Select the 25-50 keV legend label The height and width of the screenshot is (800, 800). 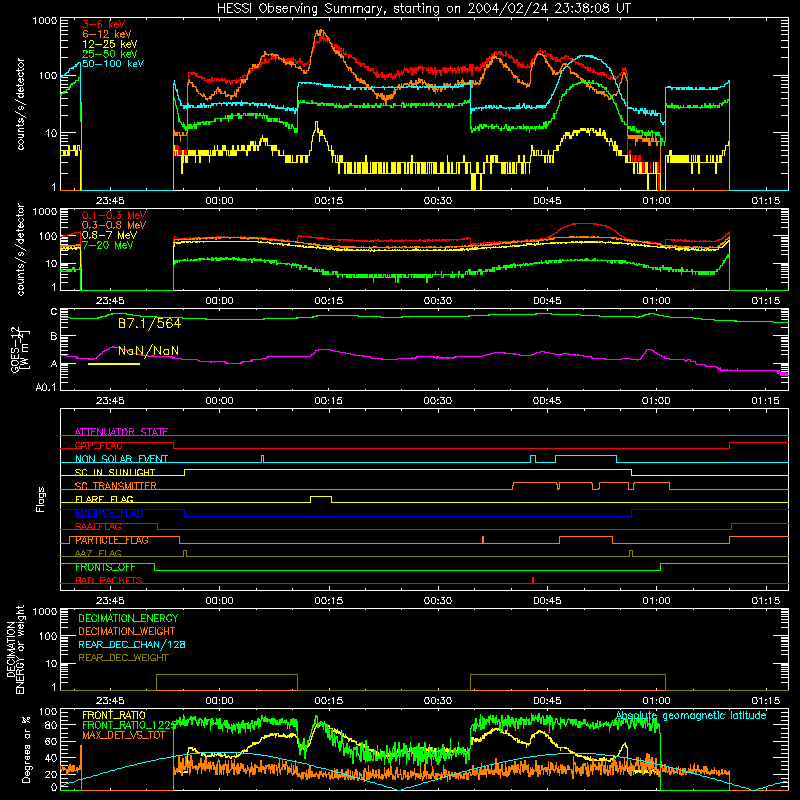pos(110,54)
